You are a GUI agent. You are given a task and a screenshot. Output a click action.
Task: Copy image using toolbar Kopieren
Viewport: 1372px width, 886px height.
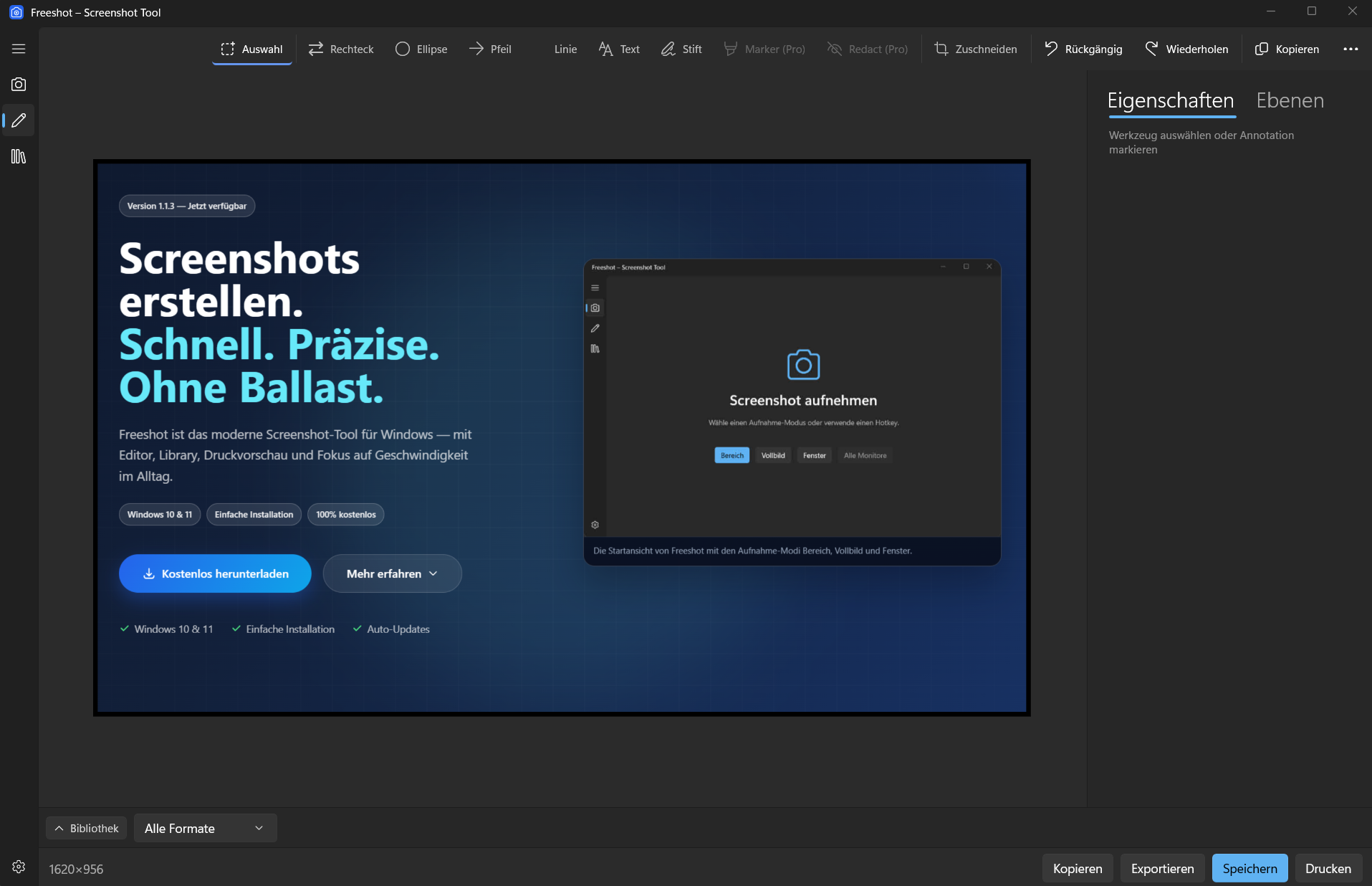click(x=1287, y=49)
